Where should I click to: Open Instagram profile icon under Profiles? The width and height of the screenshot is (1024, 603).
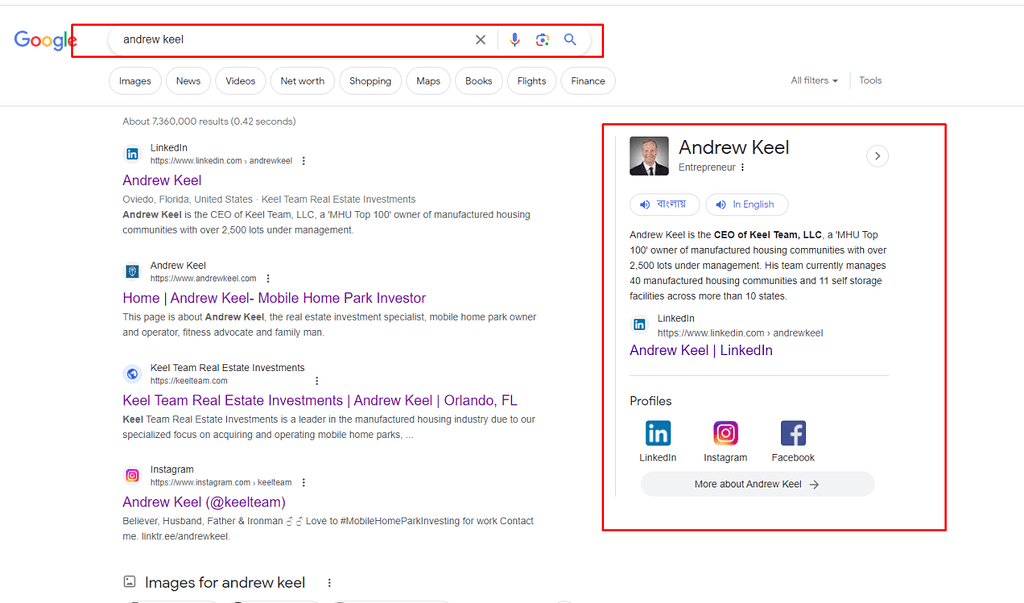725,433
